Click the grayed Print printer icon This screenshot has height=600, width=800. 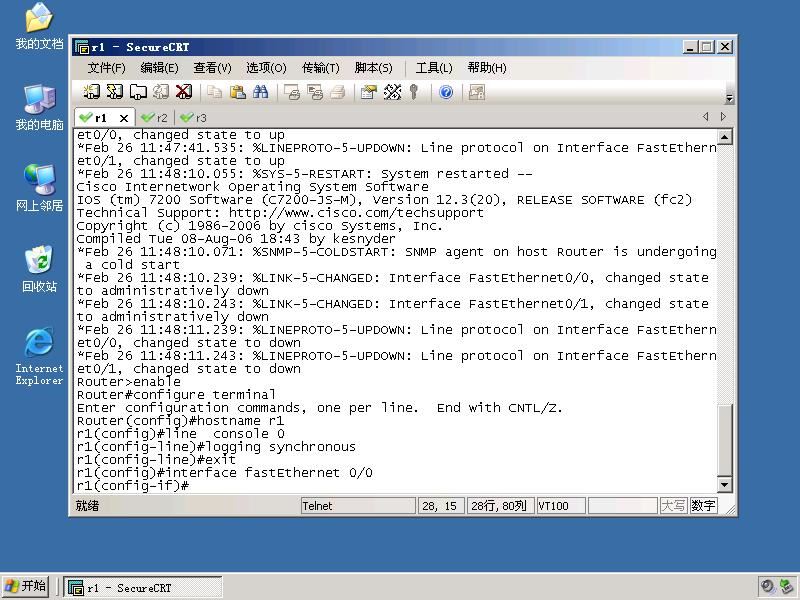pos(337,92)
